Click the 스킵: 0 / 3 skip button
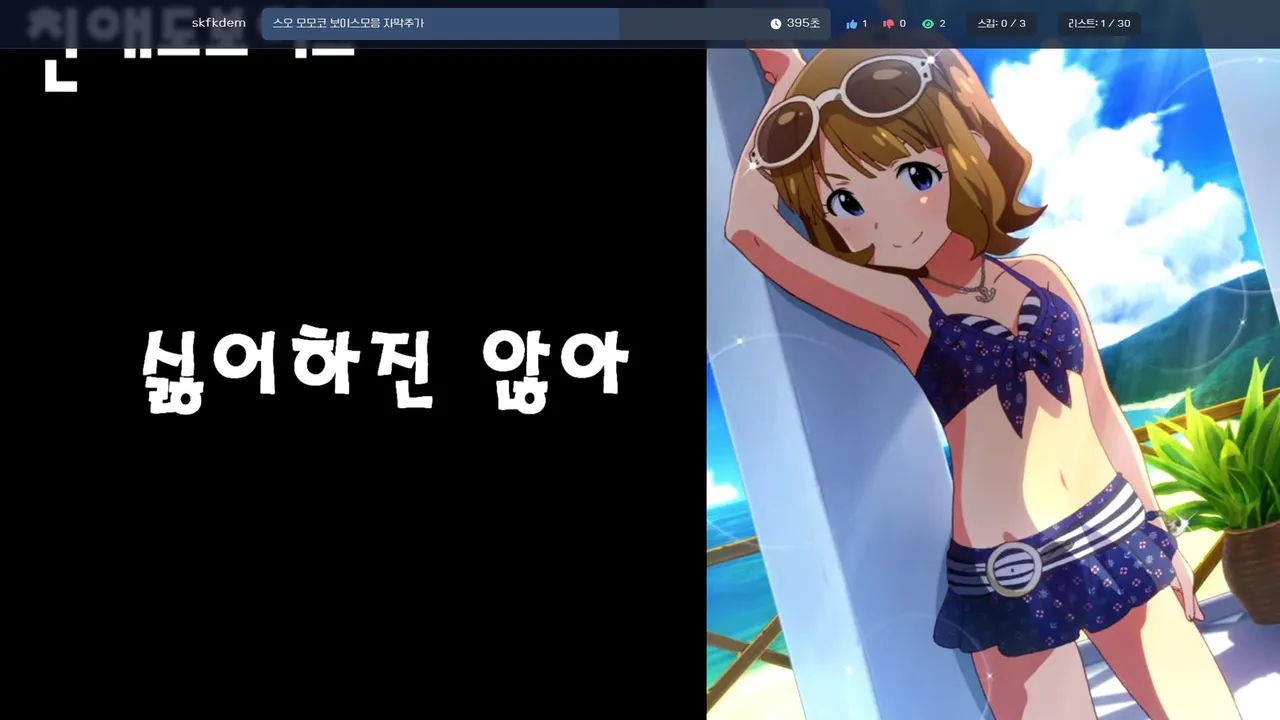The image size is (1280, 720). coord(1000,23)
